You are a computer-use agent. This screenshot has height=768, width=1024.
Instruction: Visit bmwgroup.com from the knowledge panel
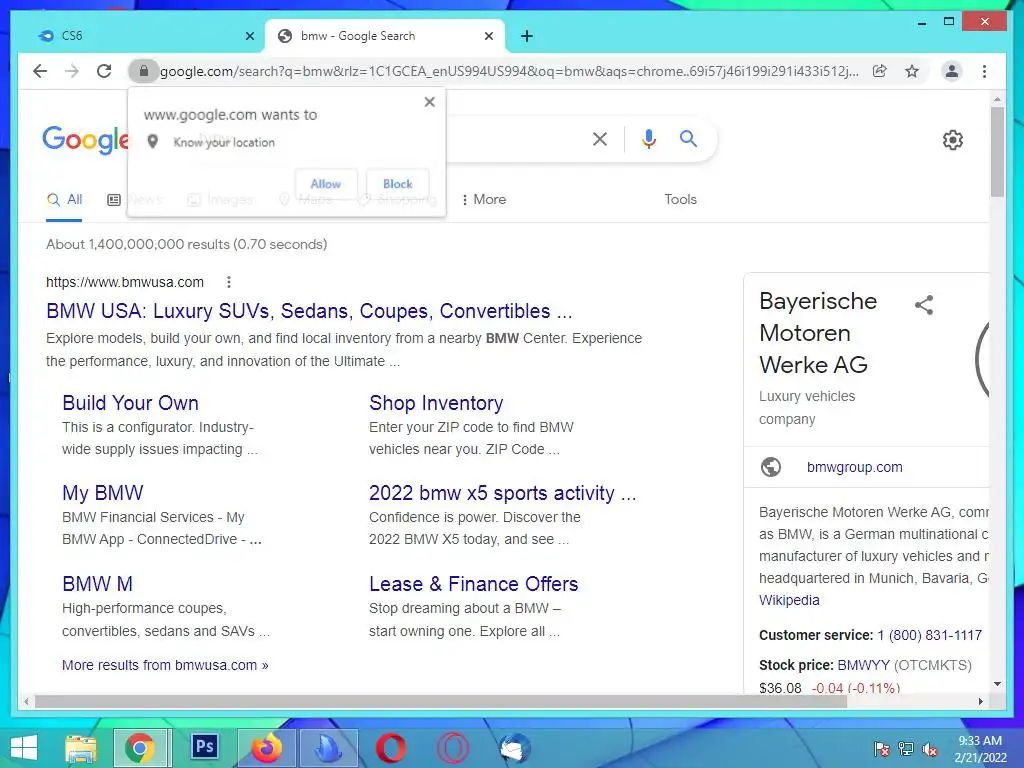click(854, 468)
